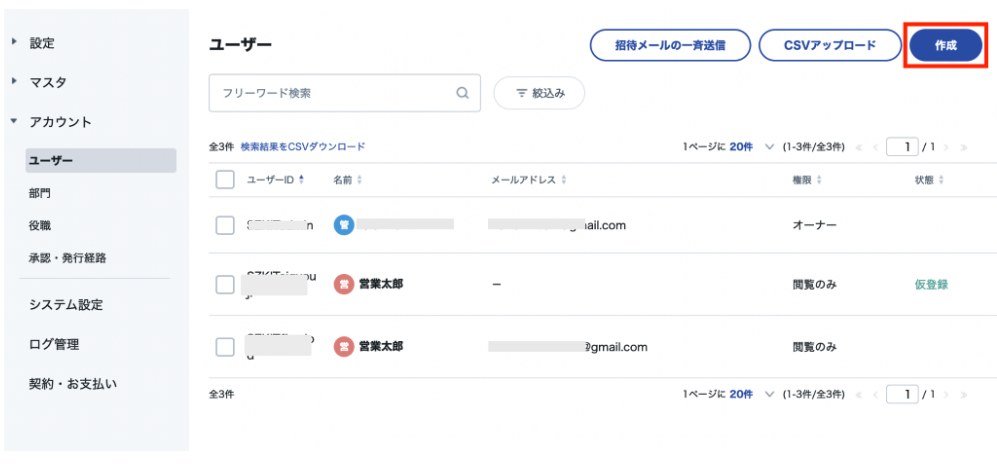This screenshot has width=997, height=469.
Task: Click the 招待メールの一斉送信 button
Action: [x=670, y=45]
